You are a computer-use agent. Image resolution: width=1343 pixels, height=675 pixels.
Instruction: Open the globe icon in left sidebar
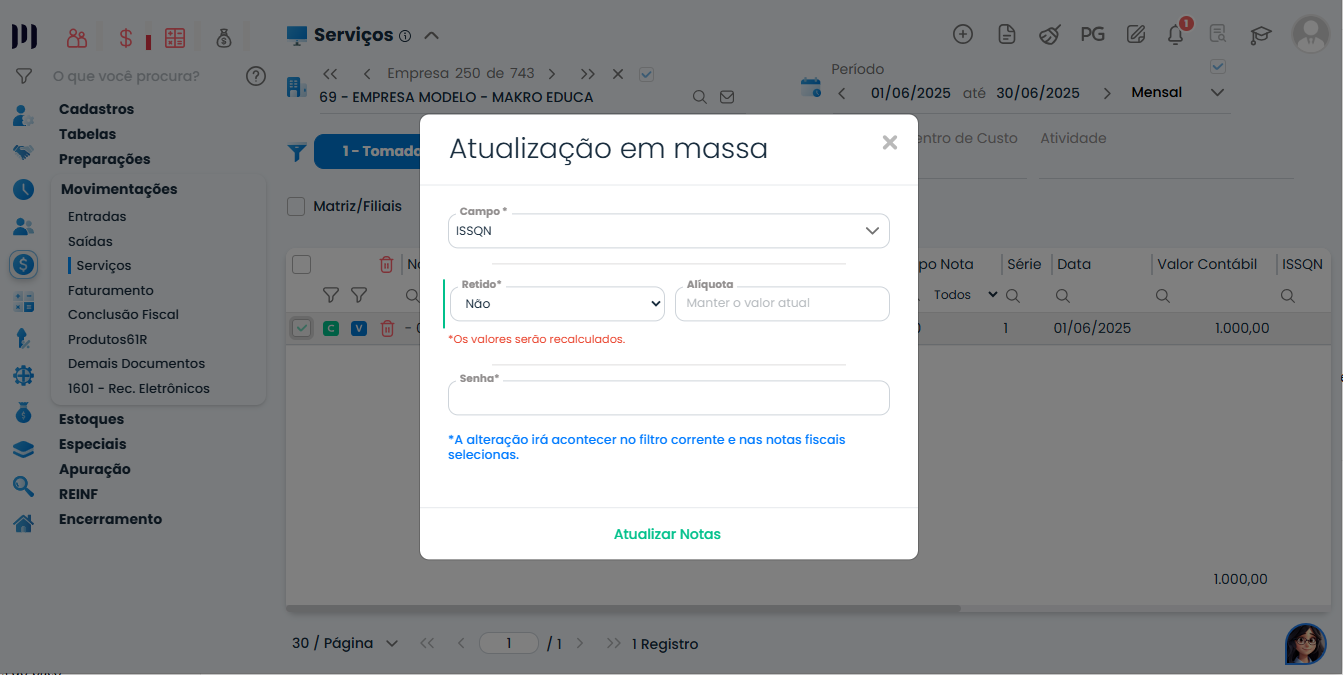pos(24,376)
